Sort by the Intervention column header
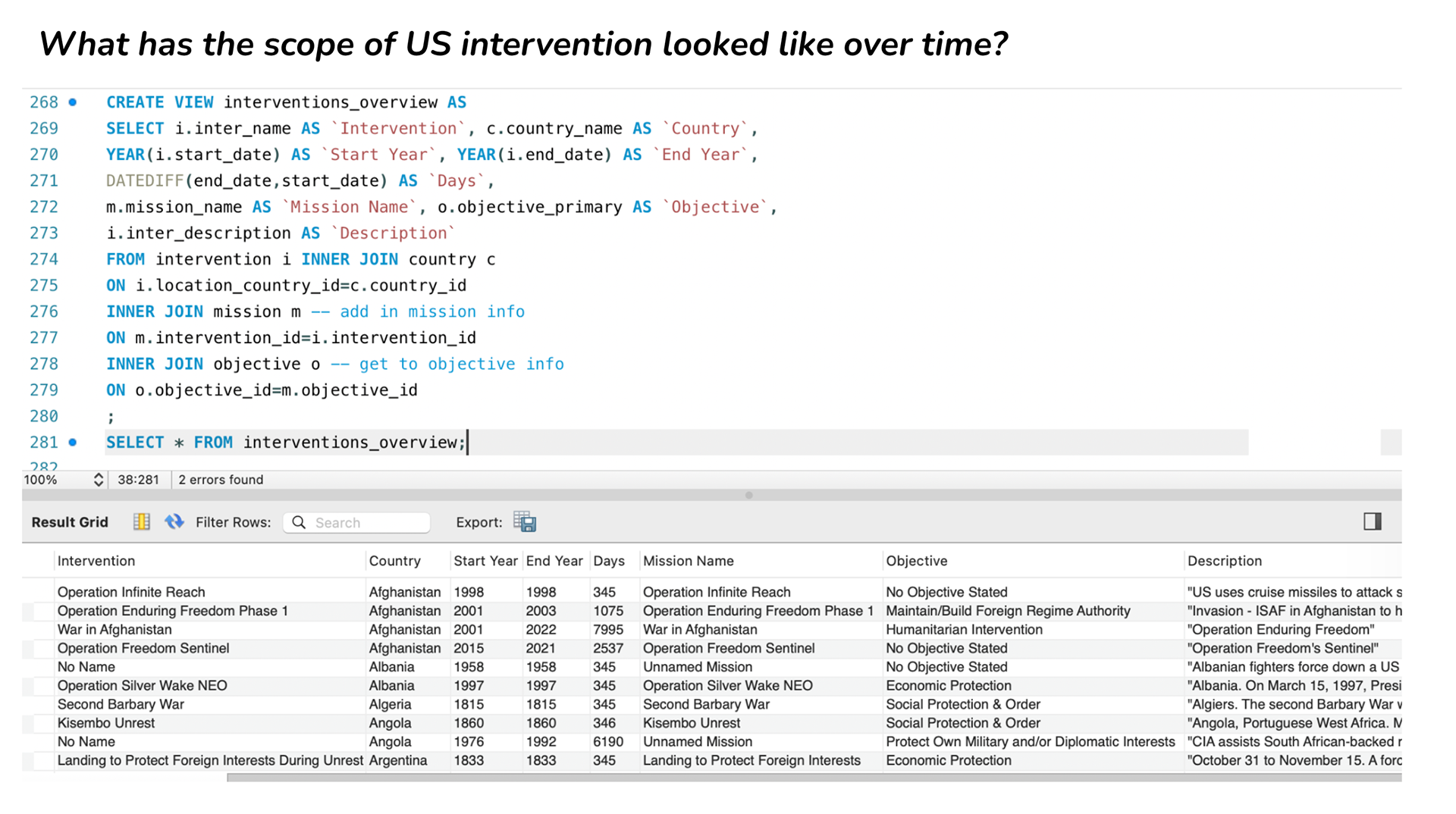Image resolution: width=1456 pixels, height=814 pixels. point(96,561)
